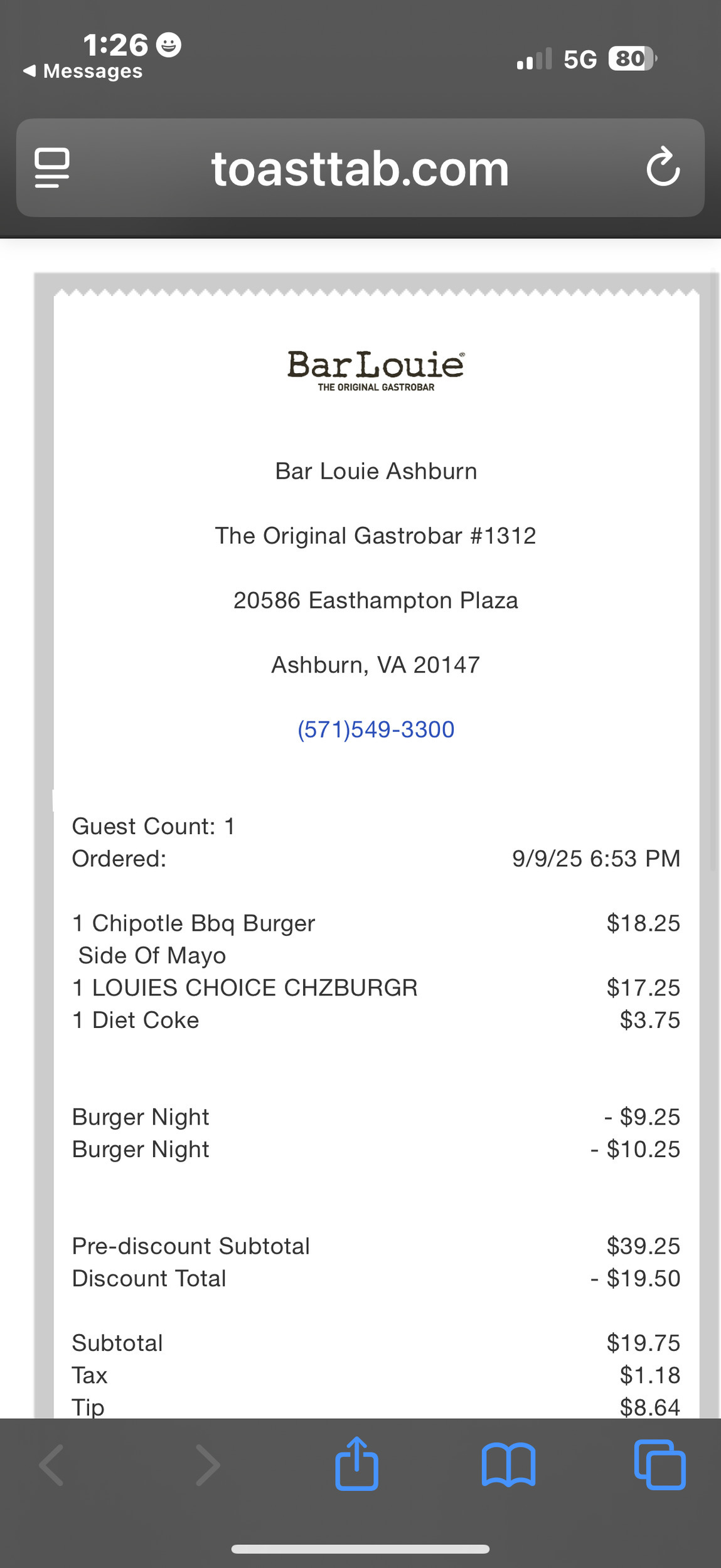Tap the 20586 Easthampton Plaza address text
Screen dimensions: 721x1568
point(376,600)
